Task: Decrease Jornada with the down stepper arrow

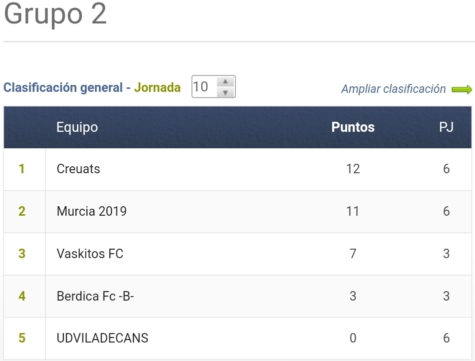Action: [x=225, y=92]
